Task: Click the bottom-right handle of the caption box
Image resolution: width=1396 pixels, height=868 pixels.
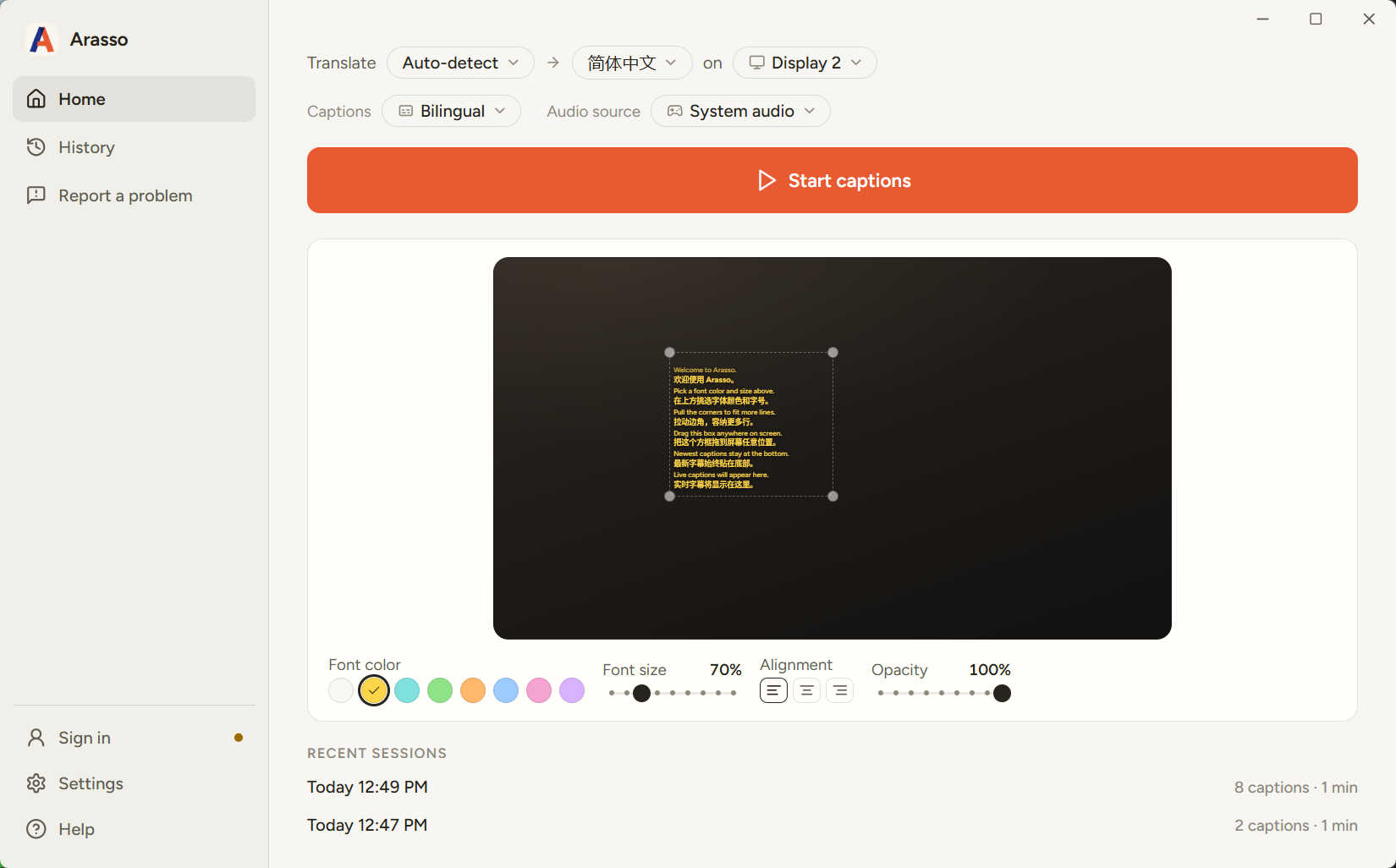Action: click(x=833, y=496)
